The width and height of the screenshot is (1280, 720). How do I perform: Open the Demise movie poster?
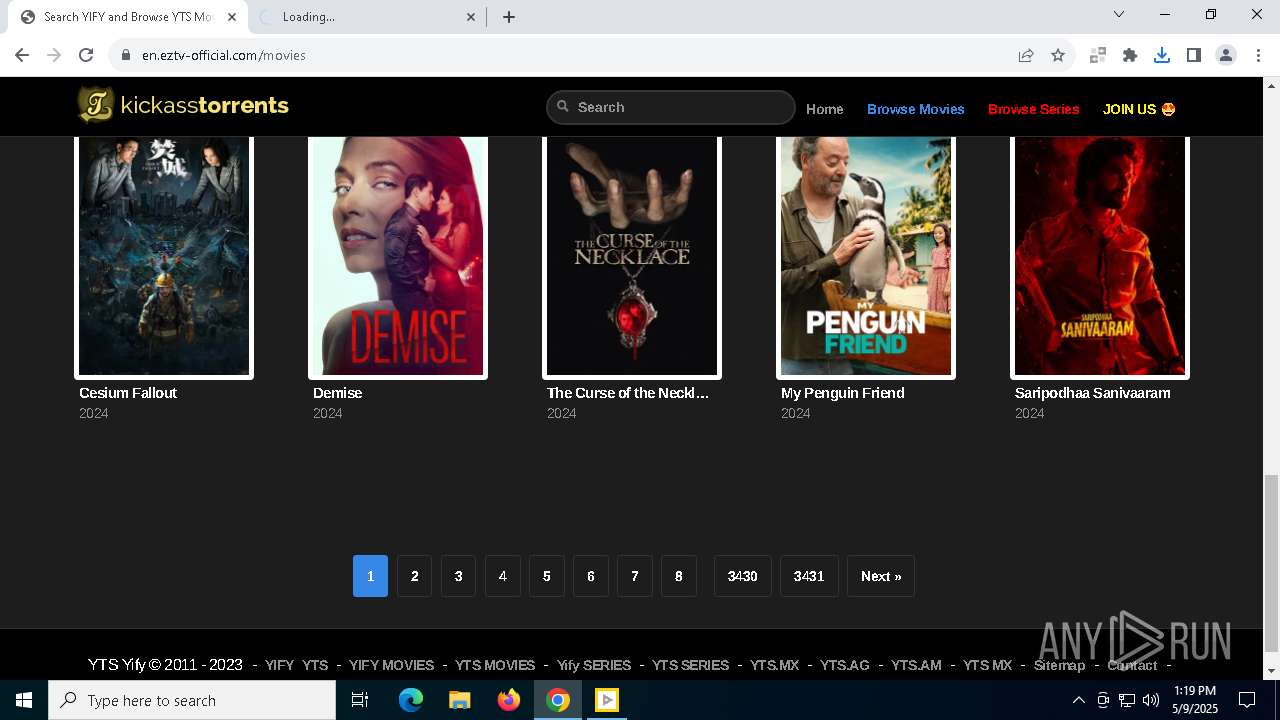pyautogui.click(x=398, y=256)
